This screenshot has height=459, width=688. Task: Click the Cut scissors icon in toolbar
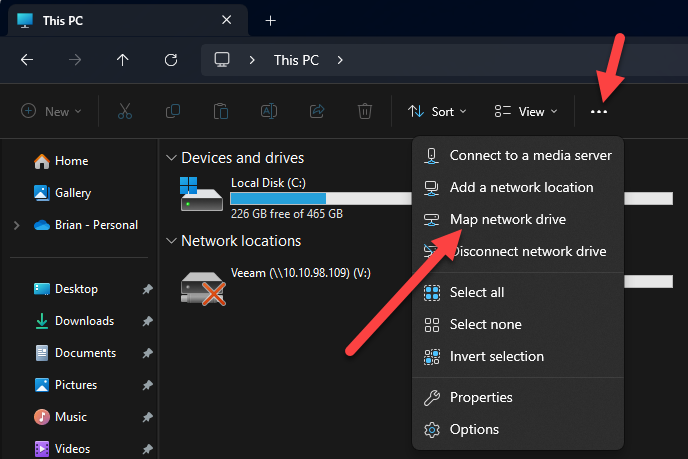click(125, 112)
